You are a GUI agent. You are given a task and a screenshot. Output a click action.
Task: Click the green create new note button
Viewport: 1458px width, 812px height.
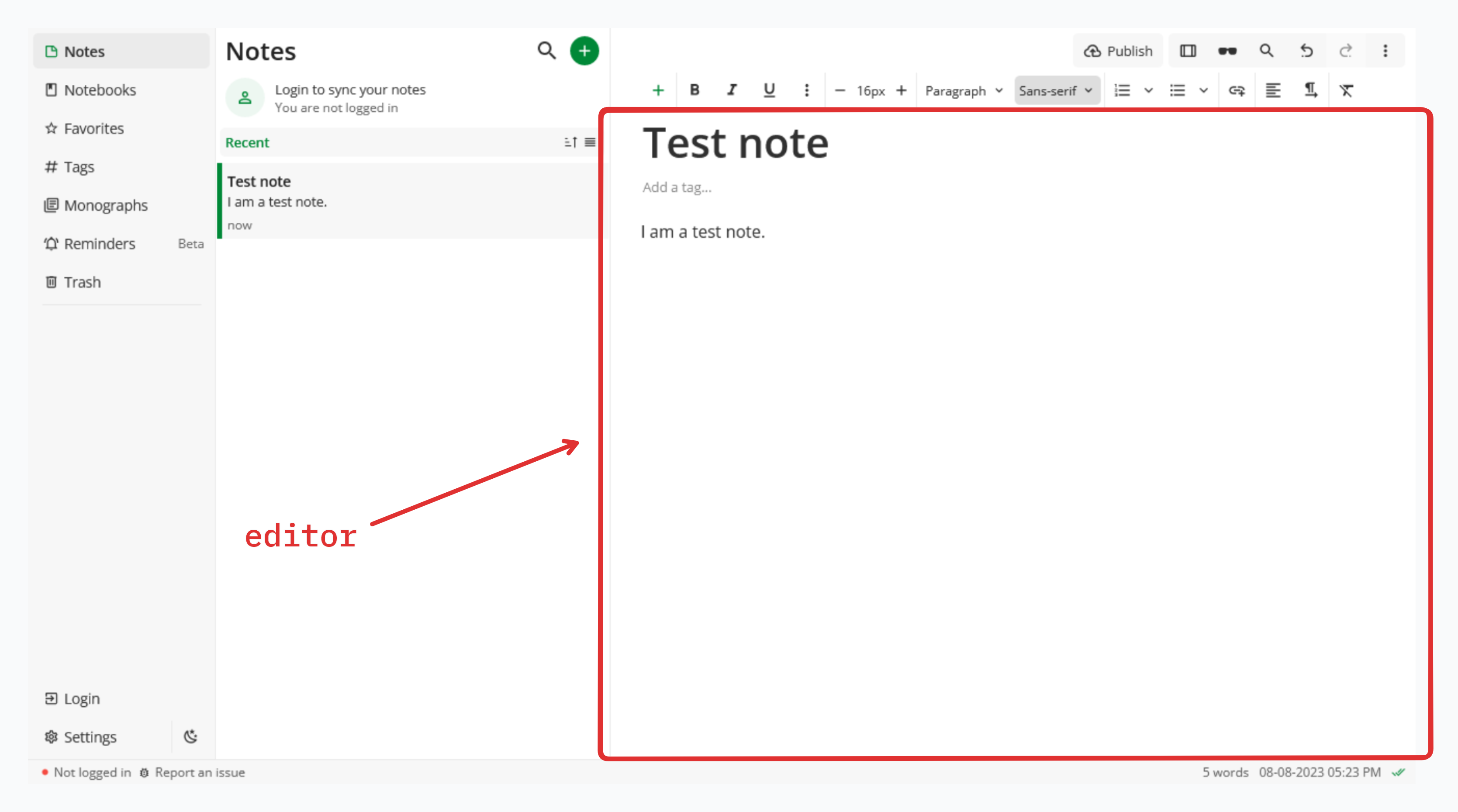(584, 51)
